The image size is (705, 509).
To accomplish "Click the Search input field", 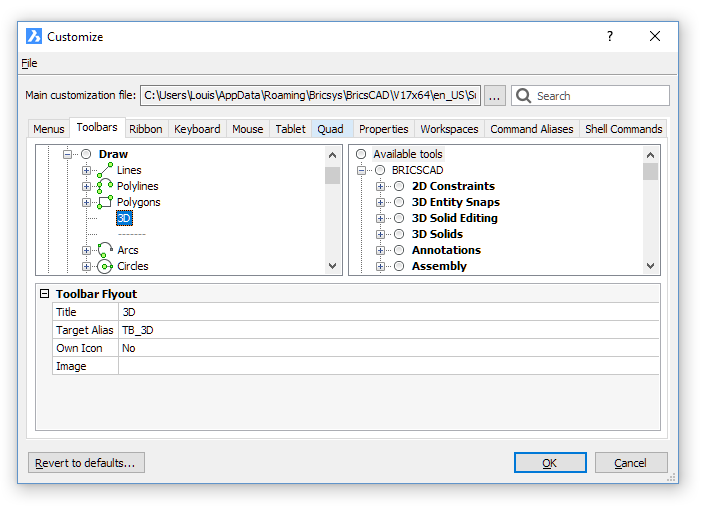I will click(590, 96).
